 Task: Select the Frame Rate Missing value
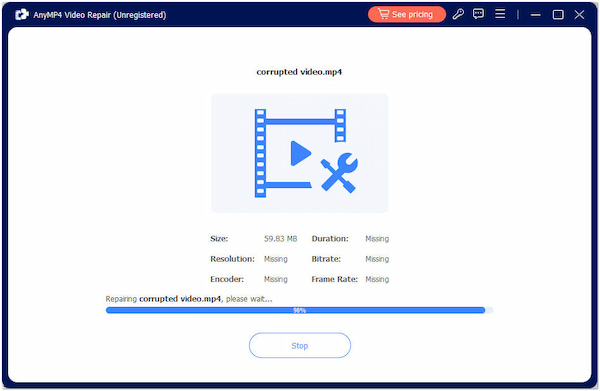(377, 279)
